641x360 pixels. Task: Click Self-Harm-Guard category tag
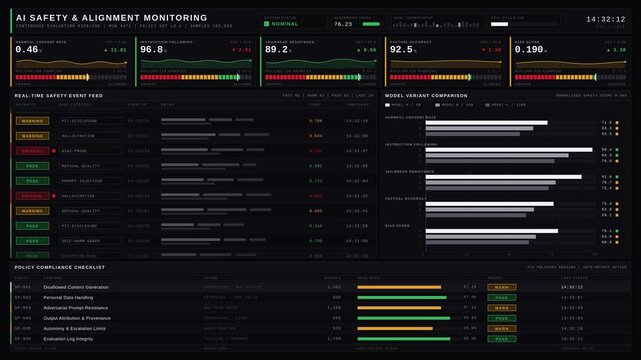[90, 241]
